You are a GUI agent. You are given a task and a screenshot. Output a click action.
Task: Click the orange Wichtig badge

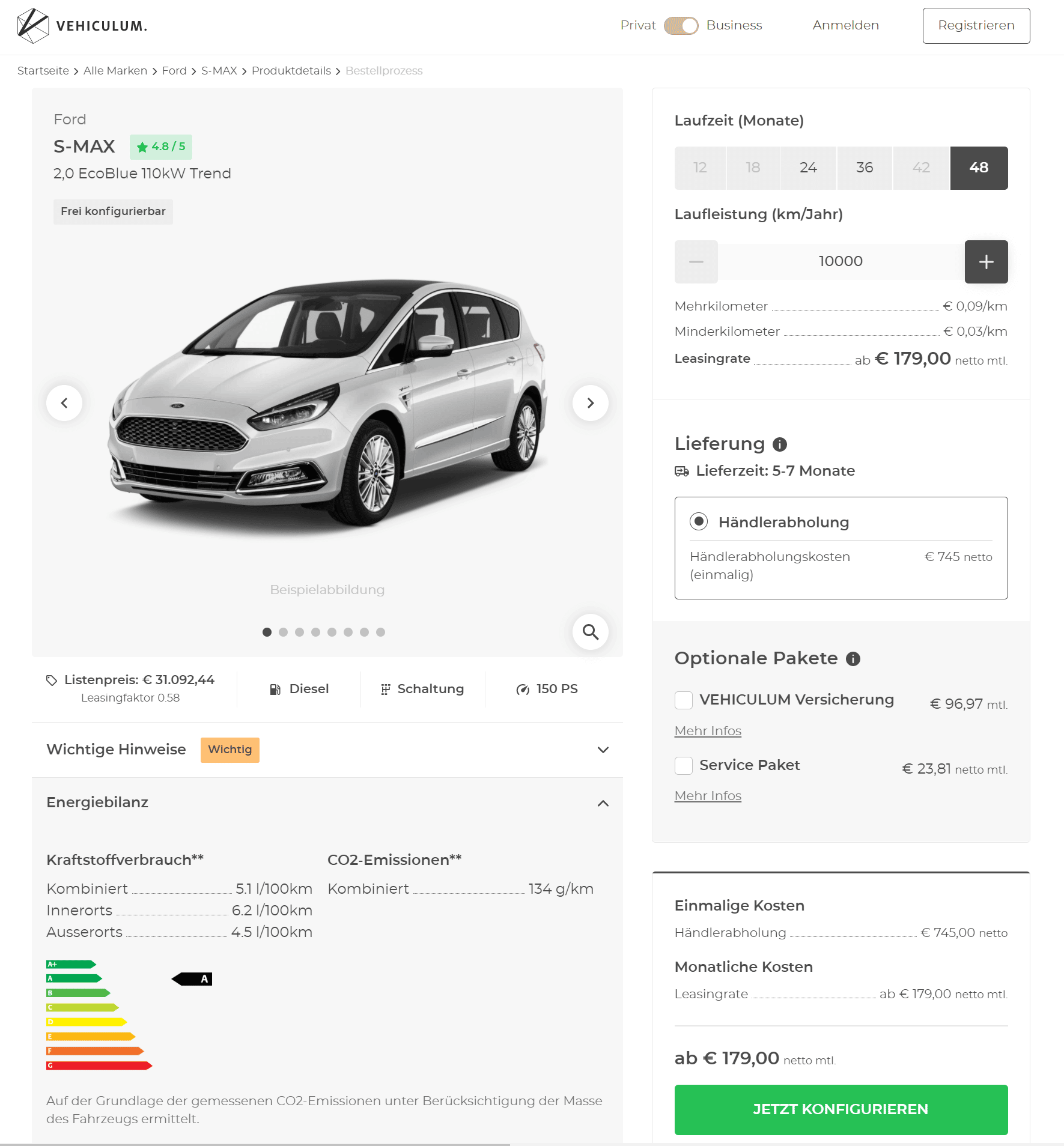[230, 750]
